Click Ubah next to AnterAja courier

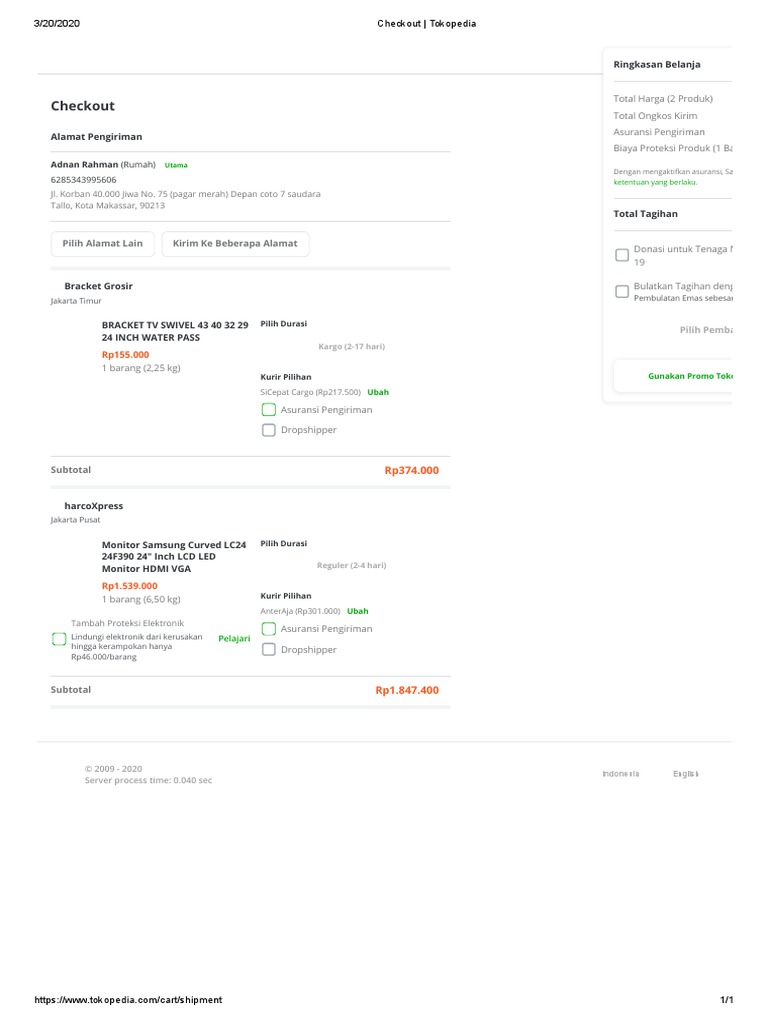pyautogui.click(x=358, y=611)
